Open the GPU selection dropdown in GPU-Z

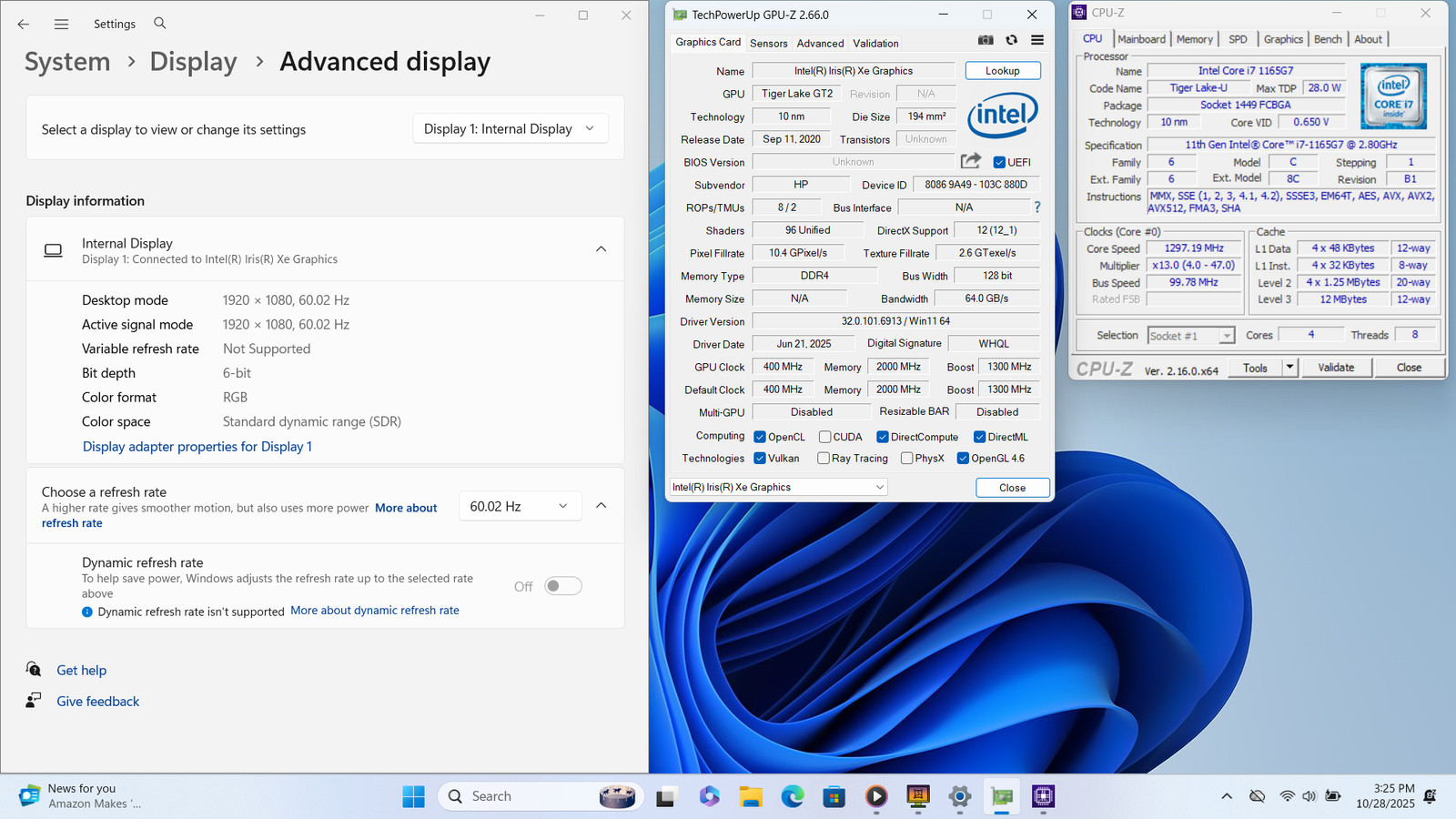(778, 488)
